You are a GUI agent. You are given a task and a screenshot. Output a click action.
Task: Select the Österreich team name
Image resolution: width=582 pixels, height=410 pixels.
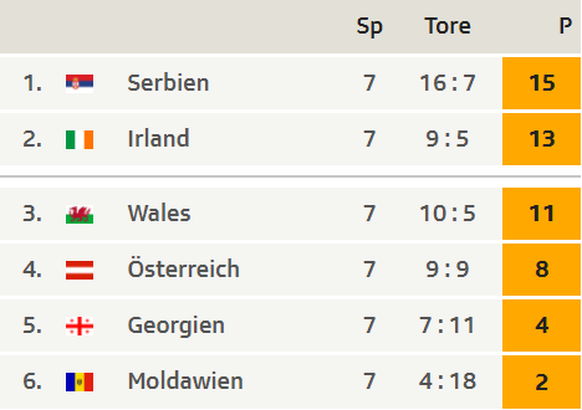[183, 268]
